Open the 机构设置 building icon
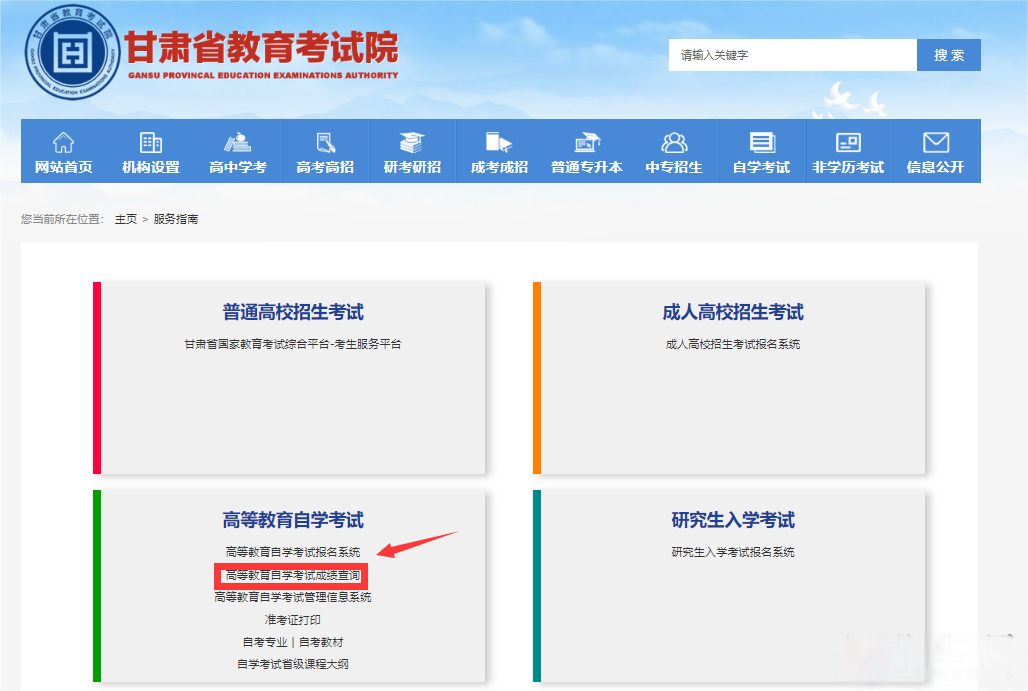Viewport: 1028px width, 691px height. coord(151,142)
